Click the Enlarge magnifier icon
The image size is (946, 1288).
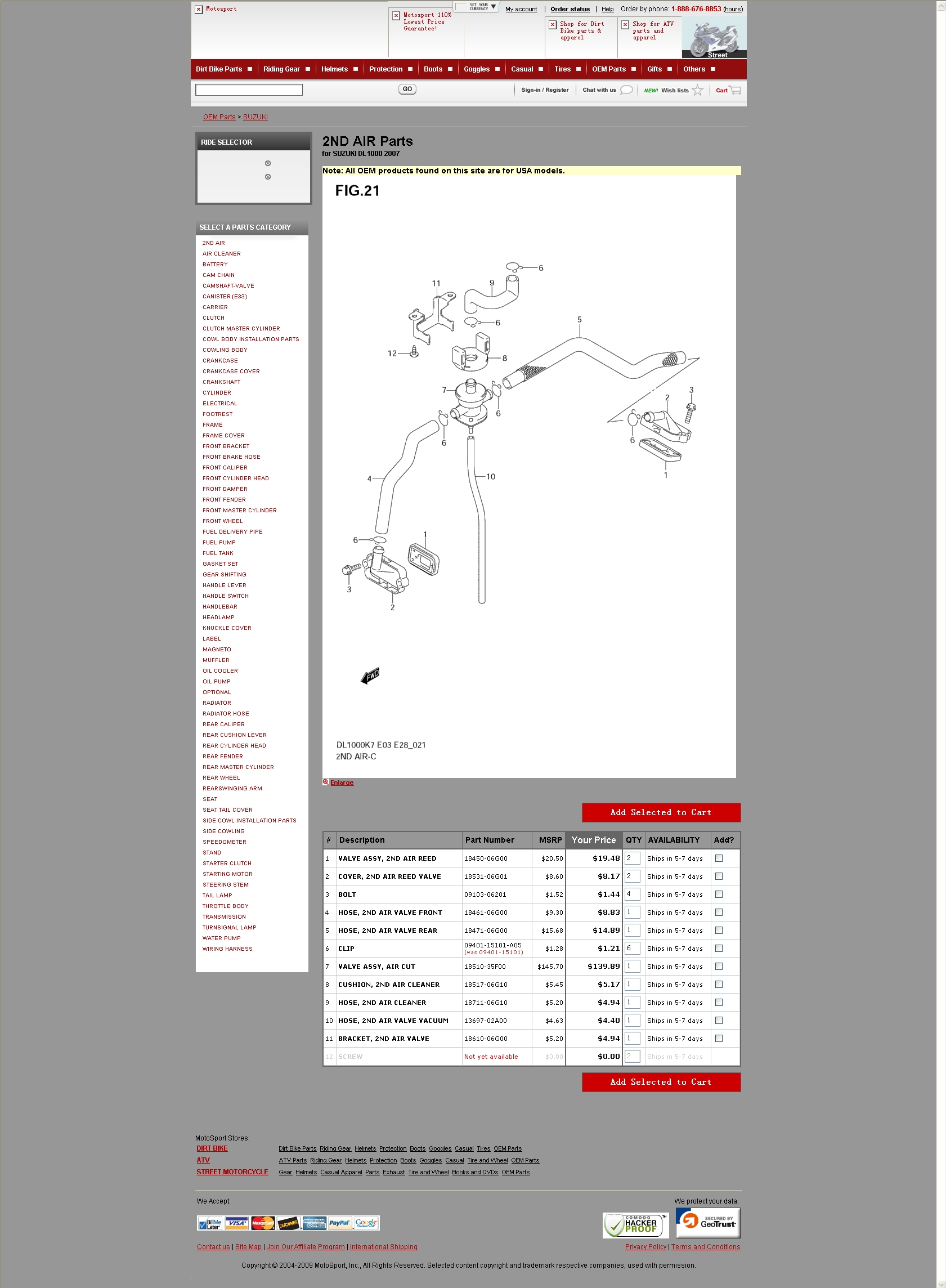[x=325, y=782]
